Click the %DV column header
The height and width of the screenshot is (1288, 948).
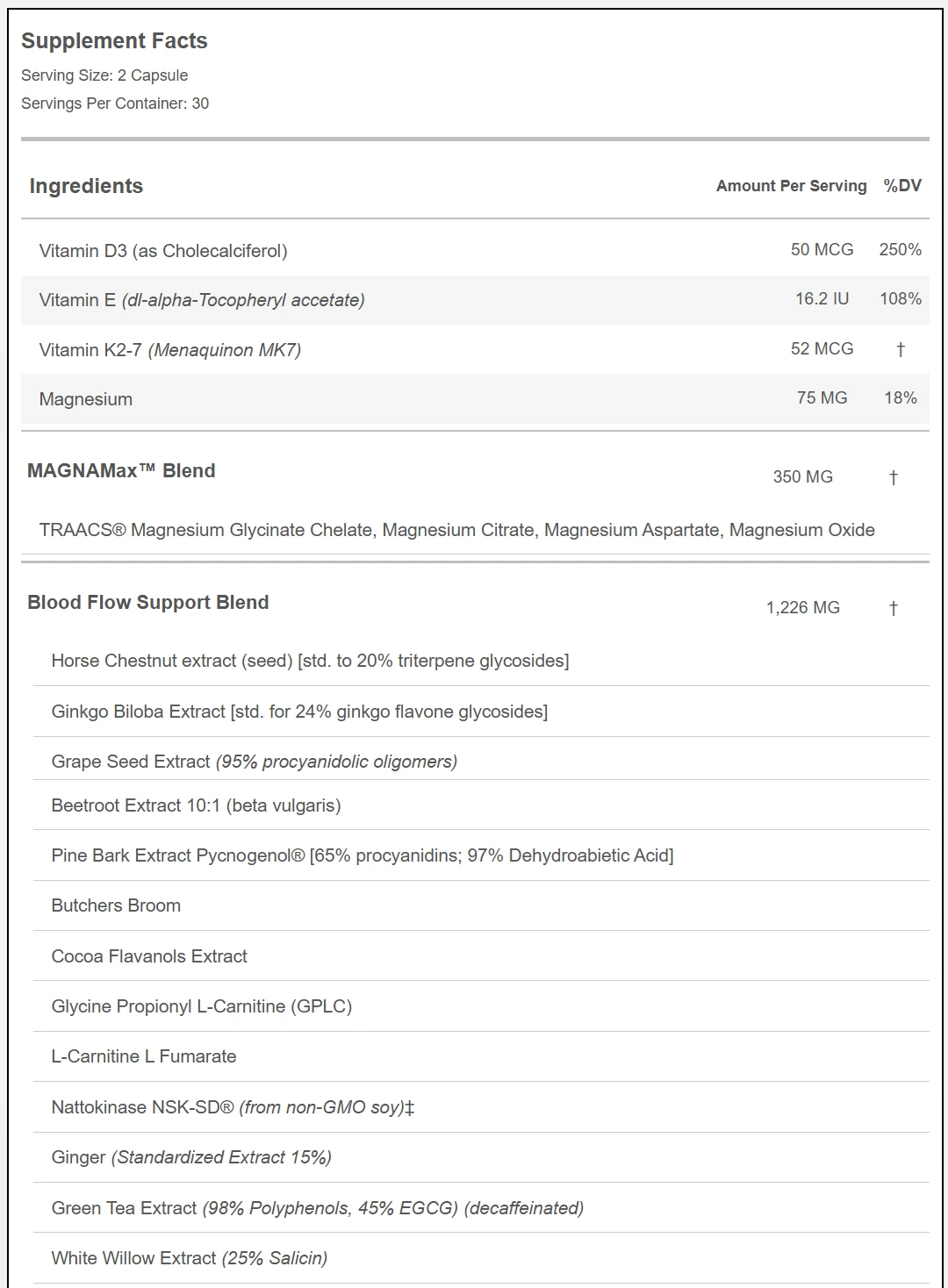click(901, 186)
